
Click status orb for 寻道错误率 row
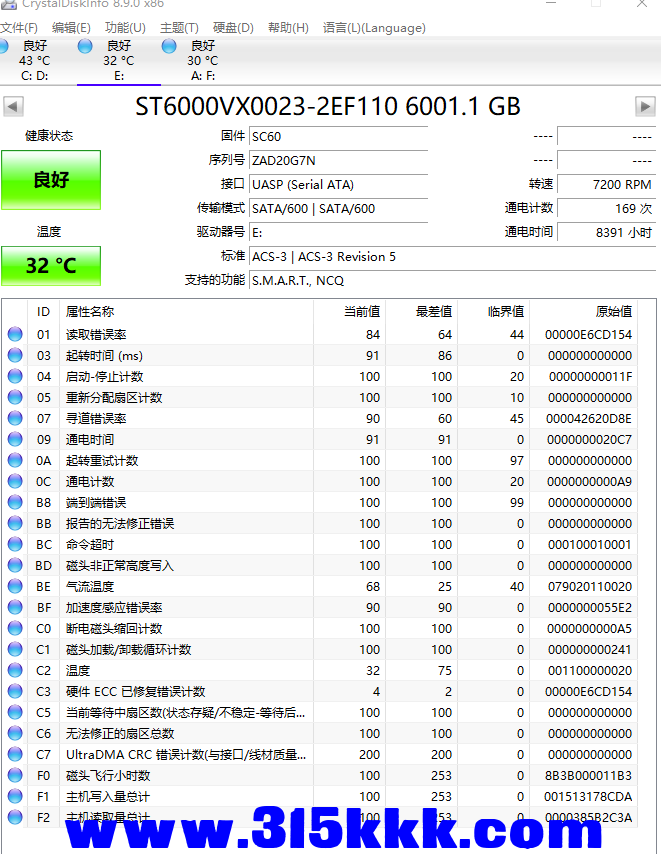[15, 419]
